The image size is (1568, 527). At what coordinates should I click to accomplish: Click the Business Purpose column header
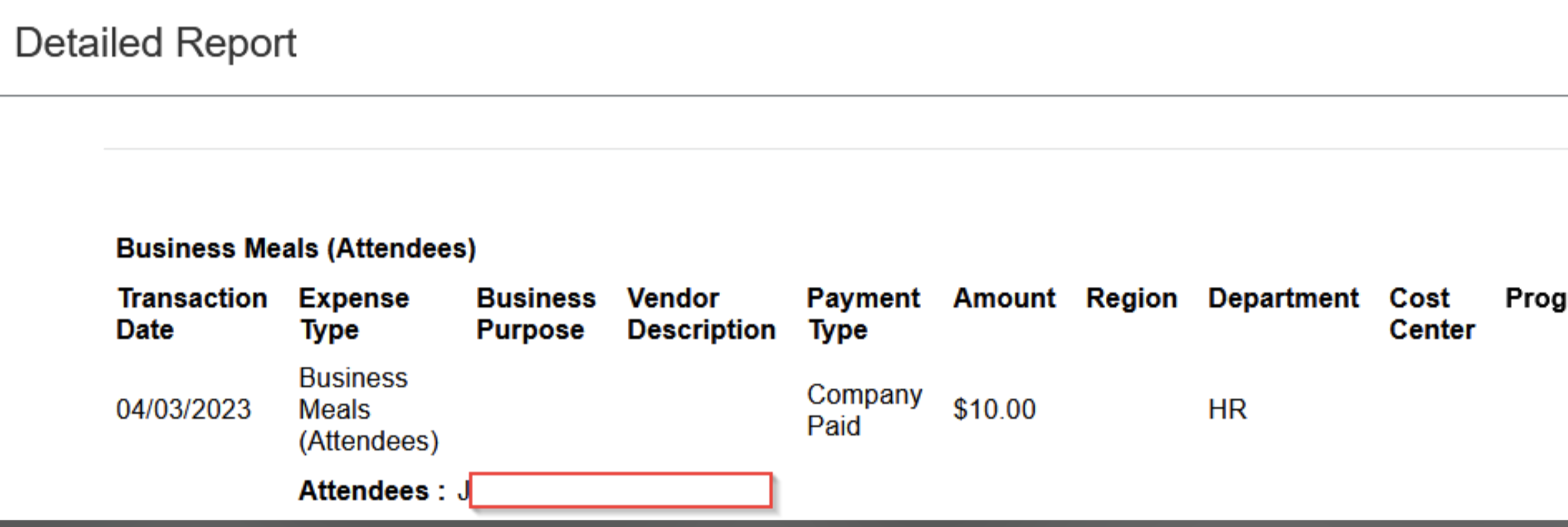(x=535, y=313)
